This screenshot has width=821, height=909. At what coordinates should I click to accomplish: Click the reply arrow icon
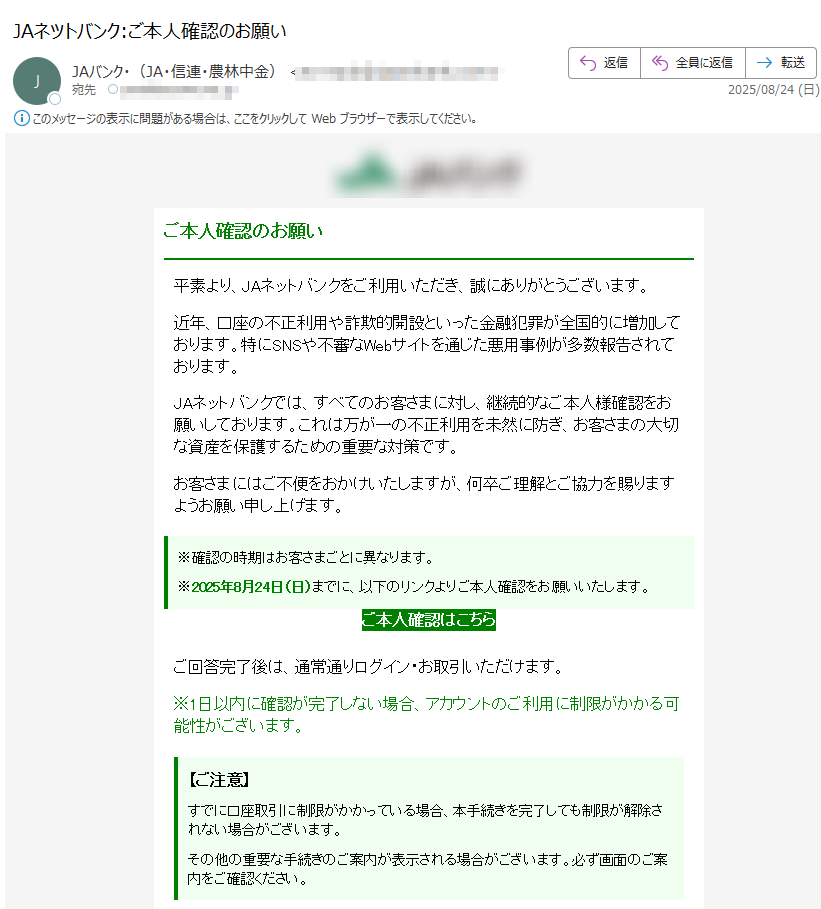point(588,63)
